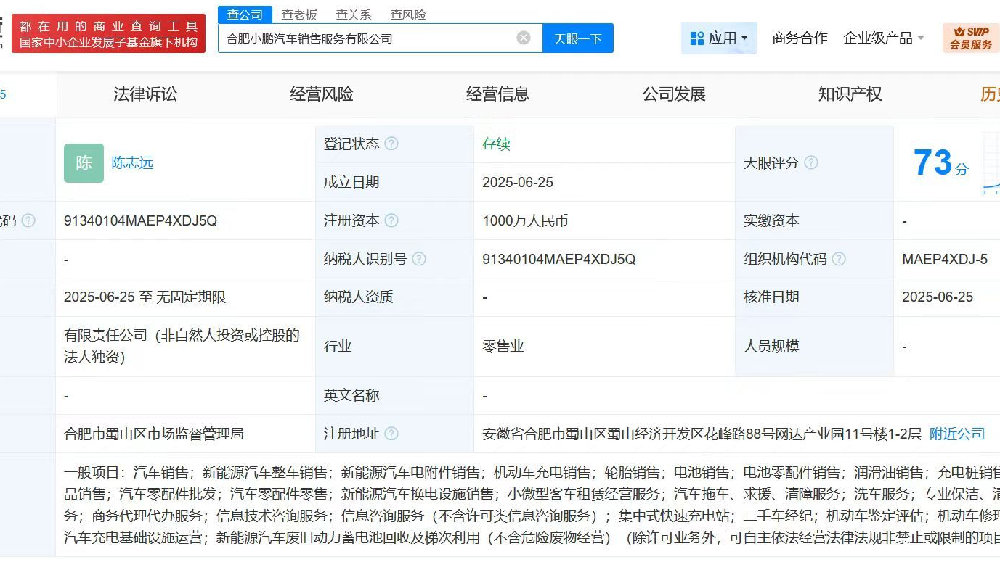Expand the 企业级产品 dropdown
This screenshot has width=1000, height=562.
[x=883, y=38]
